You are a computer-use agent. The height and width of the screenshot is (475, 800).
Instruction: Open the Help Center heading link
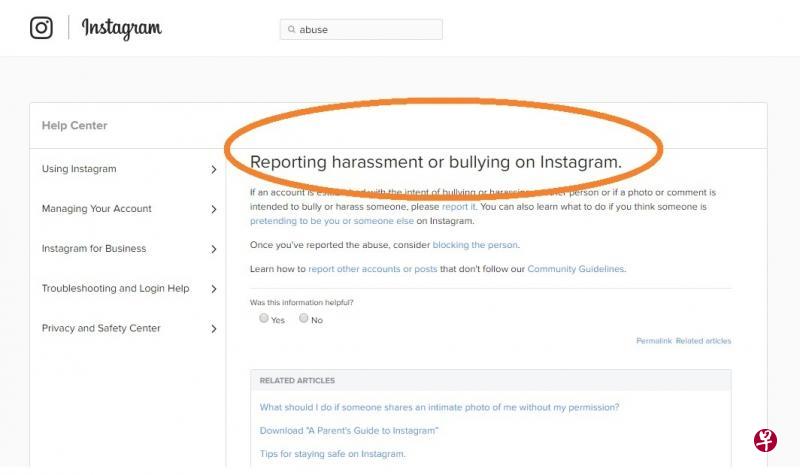click(74, 126)
